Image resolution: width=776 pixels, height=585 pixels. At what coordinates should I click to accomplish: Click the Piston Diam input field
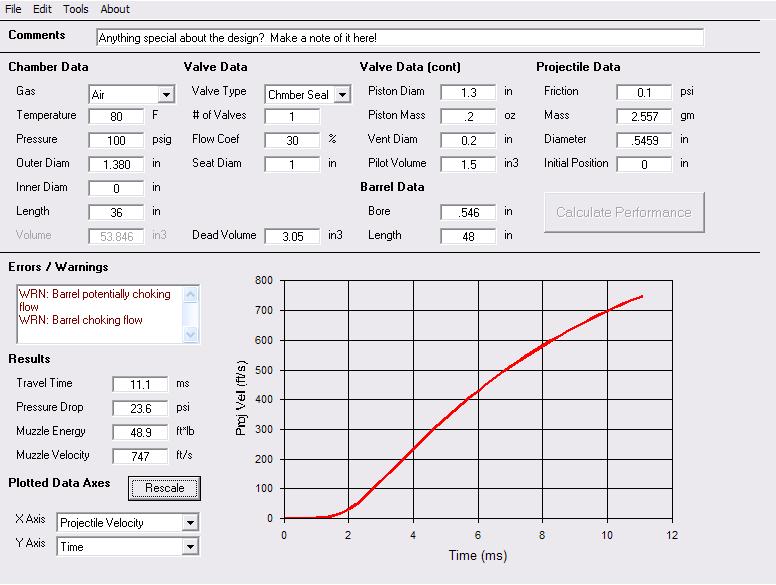(x=468, y=92)
